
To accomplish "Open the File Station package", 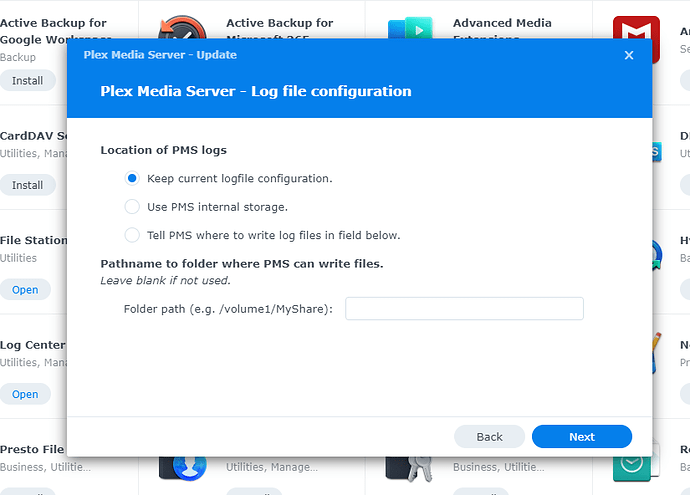I will (25, 290).
